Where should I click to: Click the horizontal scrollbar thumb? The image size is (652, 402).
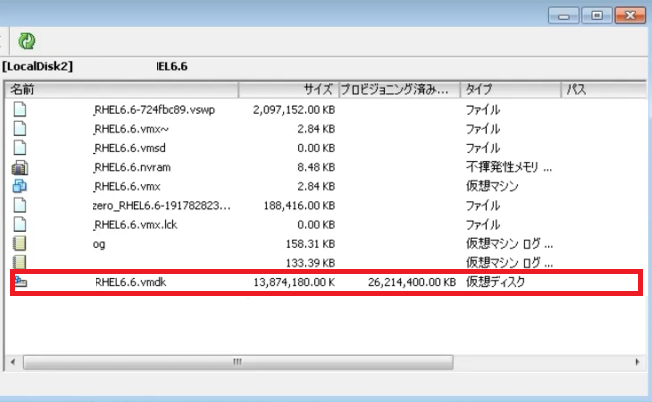click(x=238, y=362)
